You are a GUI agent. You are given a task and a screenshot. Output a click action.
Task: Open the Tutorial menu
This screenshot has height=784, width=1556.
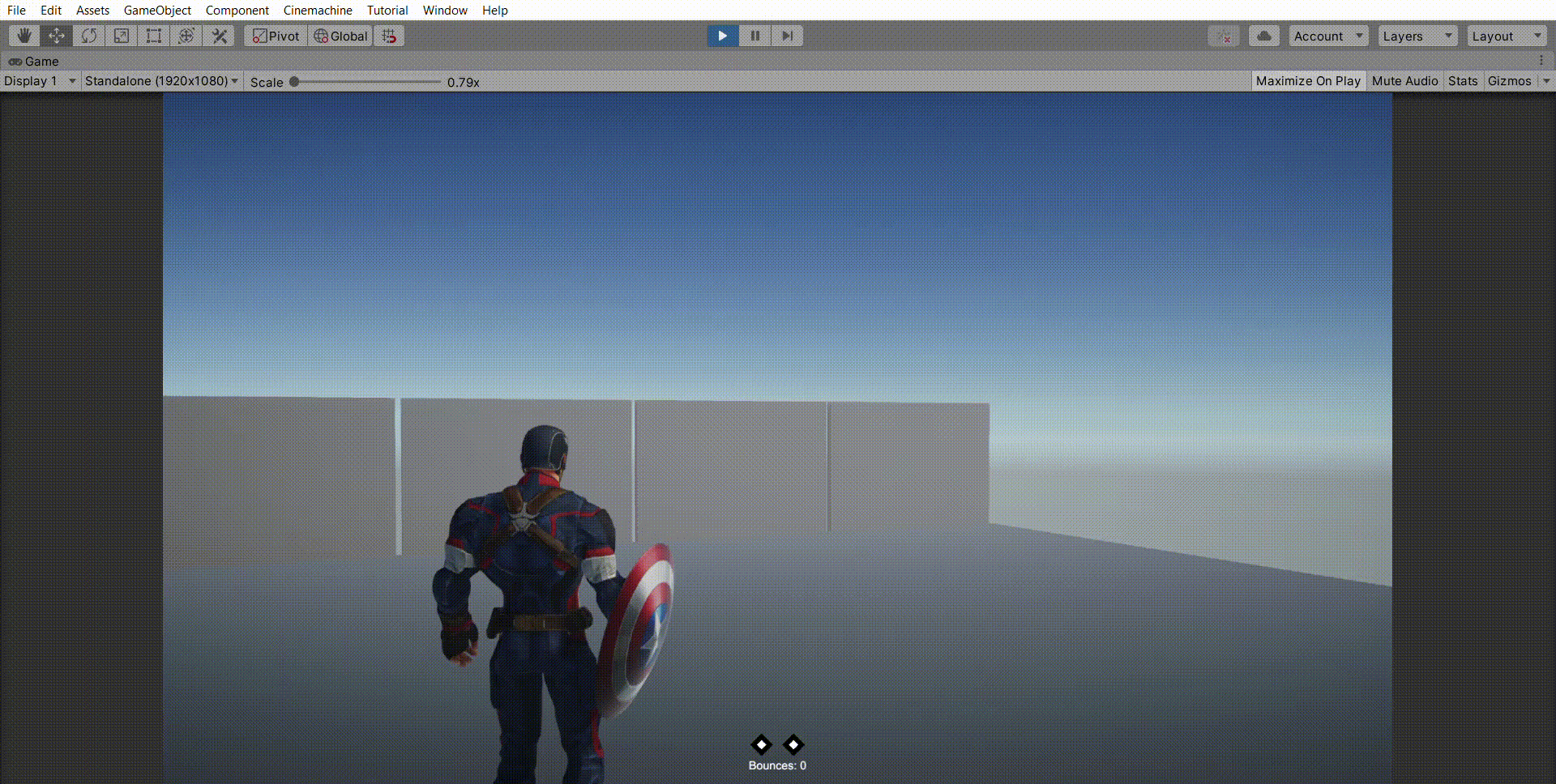pos(387,11)
